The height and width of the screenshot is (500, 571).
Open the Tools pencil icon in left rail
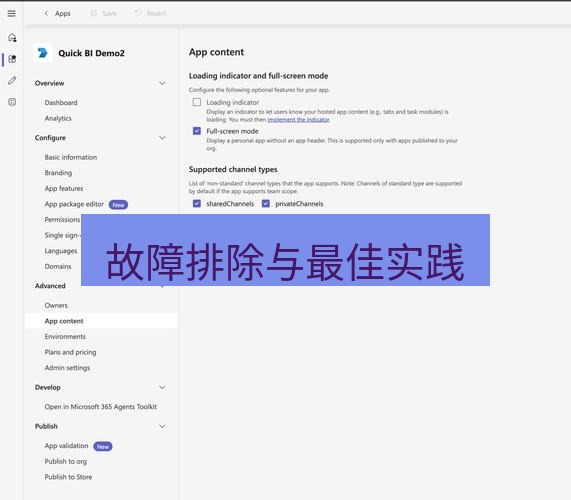12,80
